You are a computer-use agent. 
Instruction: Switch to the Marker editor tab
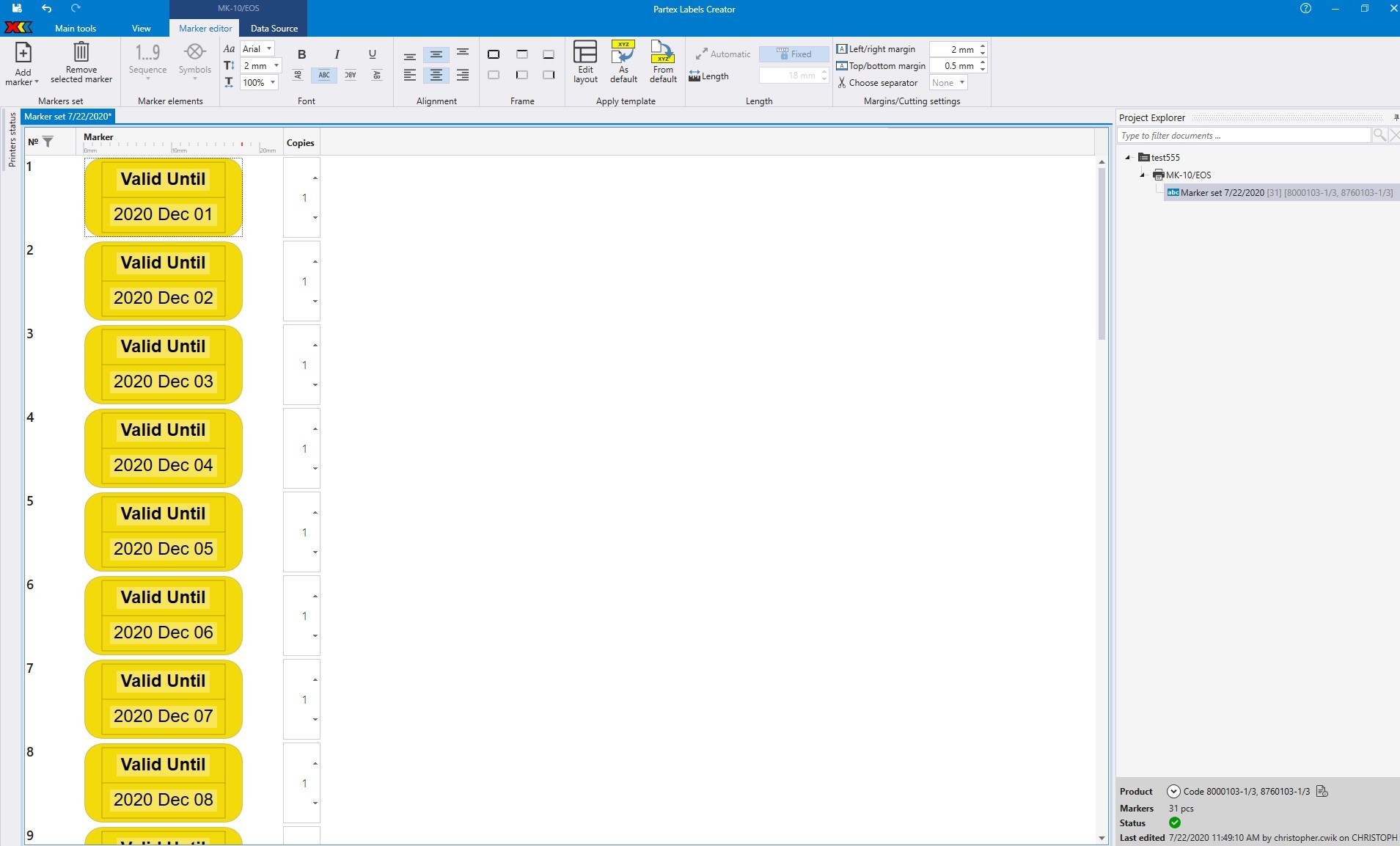(x=205, y=28)
